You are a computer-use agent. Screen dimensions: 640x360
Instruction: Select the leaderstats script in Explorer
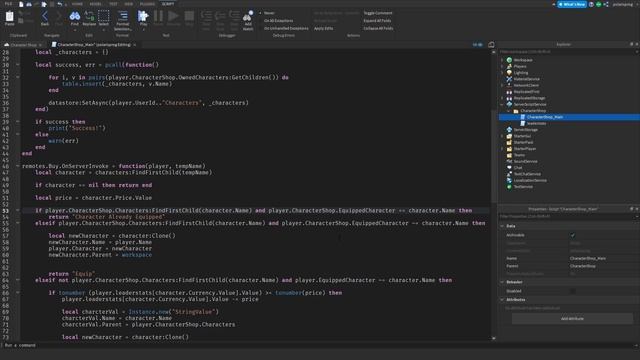tap(536, 123)
